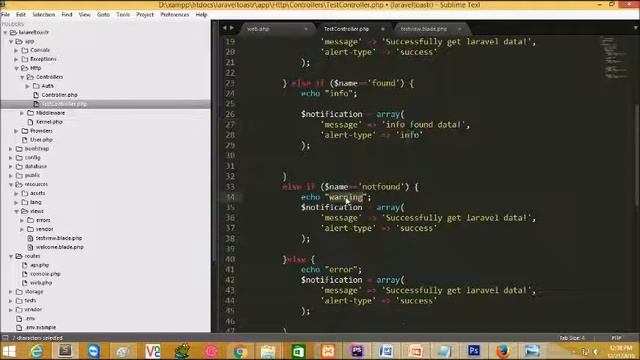Expand the public folder
The width and height of the screenshot is (640, 360).
click(11, 176)
